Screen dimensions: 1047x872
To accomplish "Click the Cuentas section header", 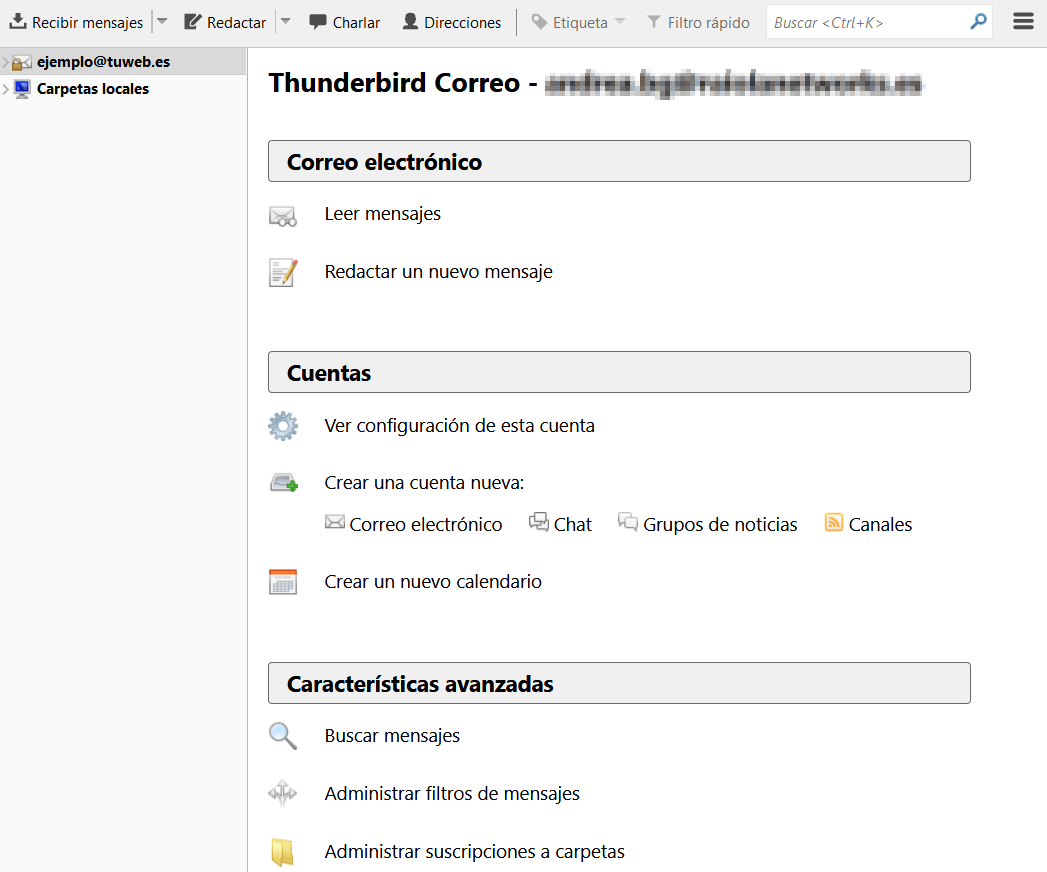I will coord(619,372).
